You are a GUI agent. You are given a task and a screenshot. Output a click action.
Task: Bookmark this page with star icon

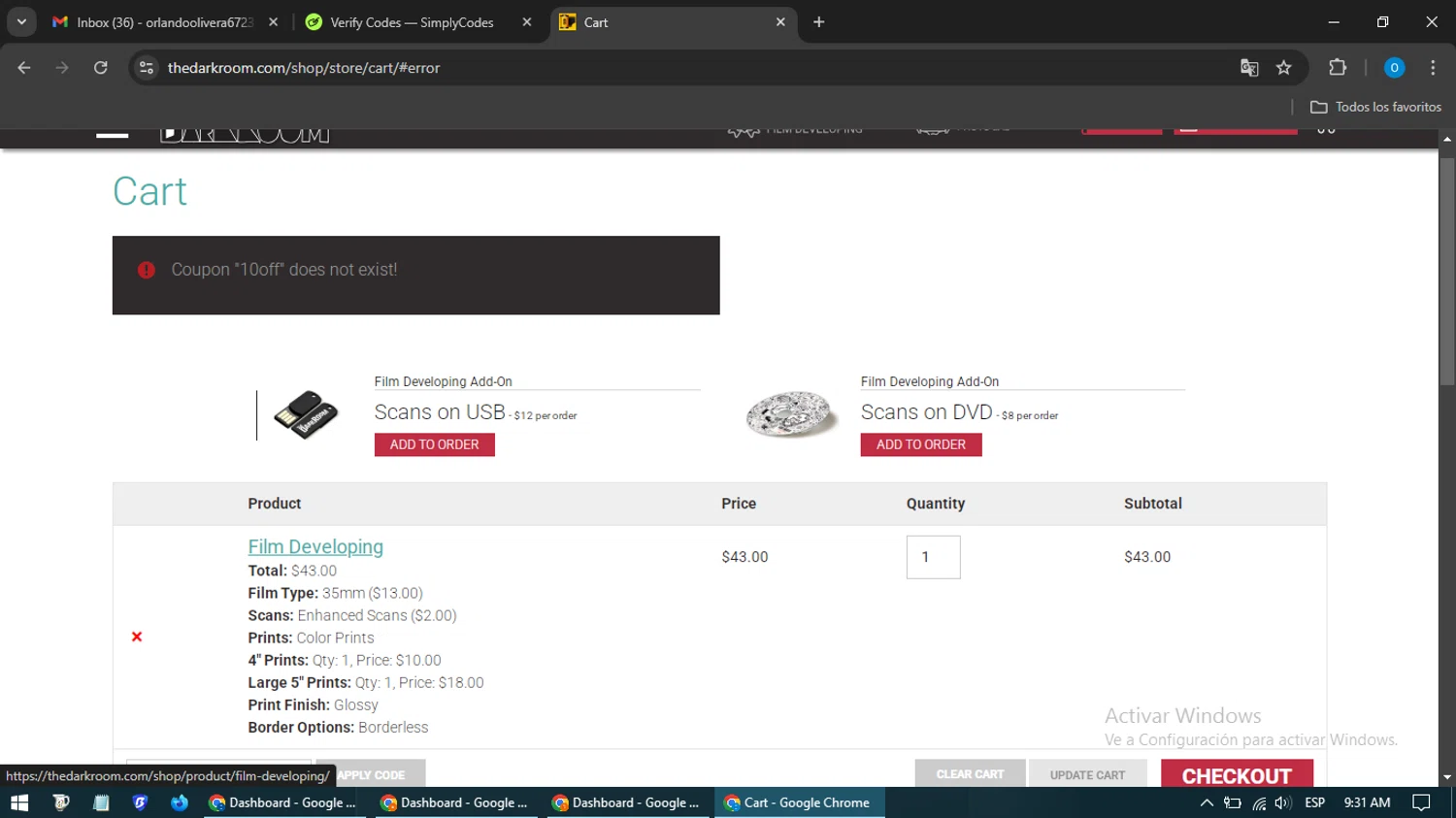coord(1284,68)
